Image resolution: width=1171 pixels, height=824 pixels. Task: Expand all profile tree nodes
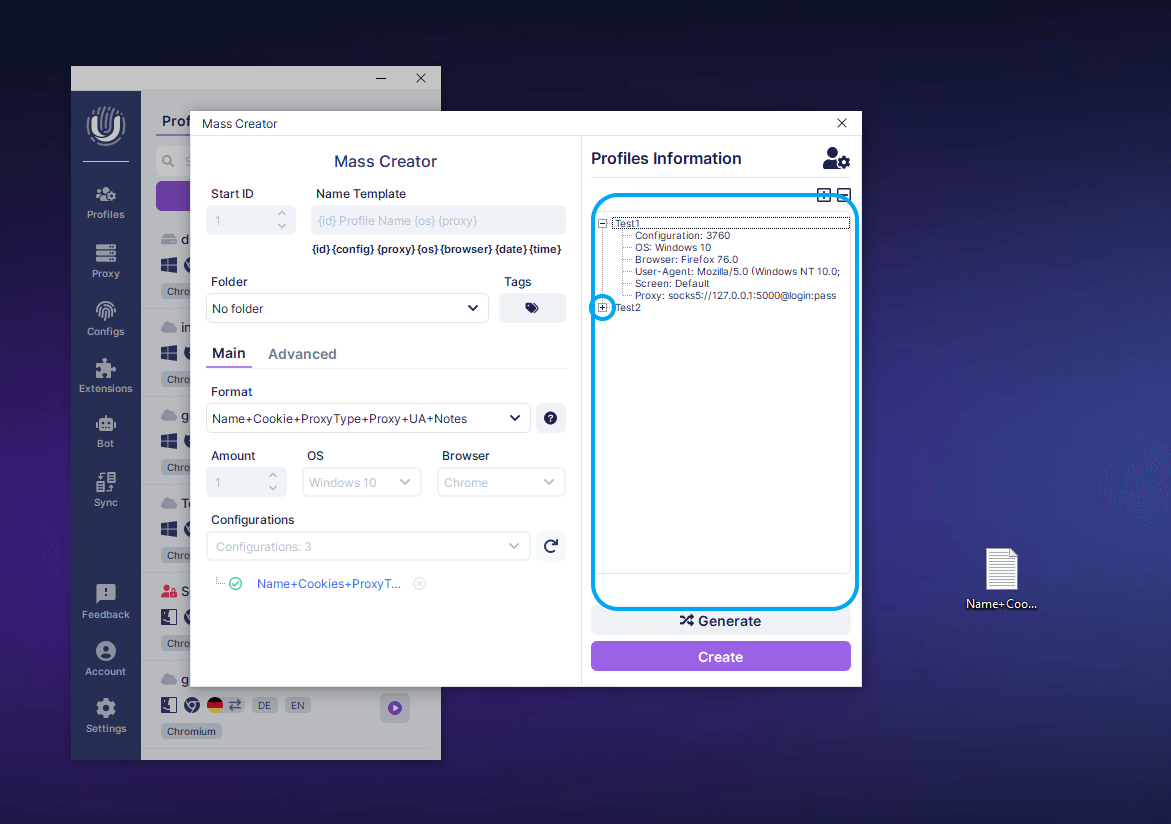[x=824, y=195]
